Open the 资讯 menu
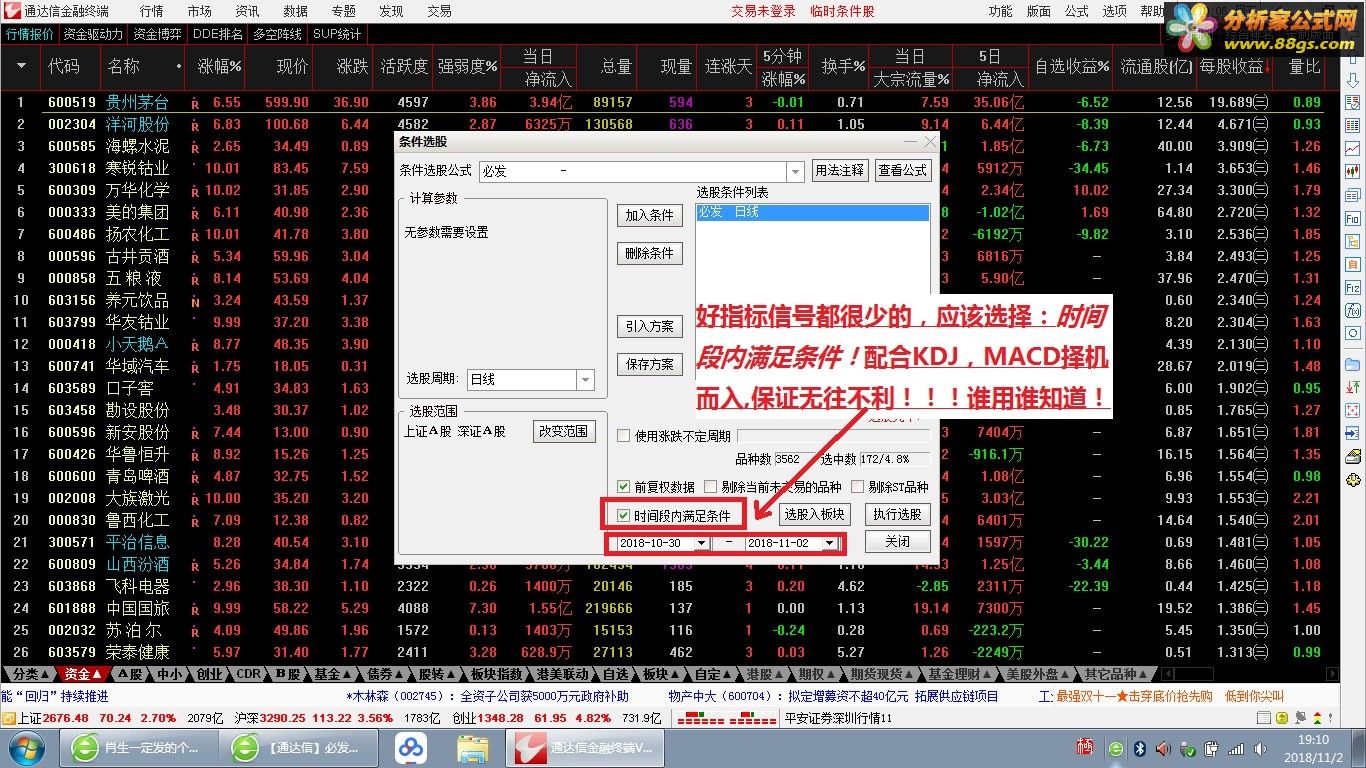This screenshot has width=1366, height=768. [x=247, y=11]
